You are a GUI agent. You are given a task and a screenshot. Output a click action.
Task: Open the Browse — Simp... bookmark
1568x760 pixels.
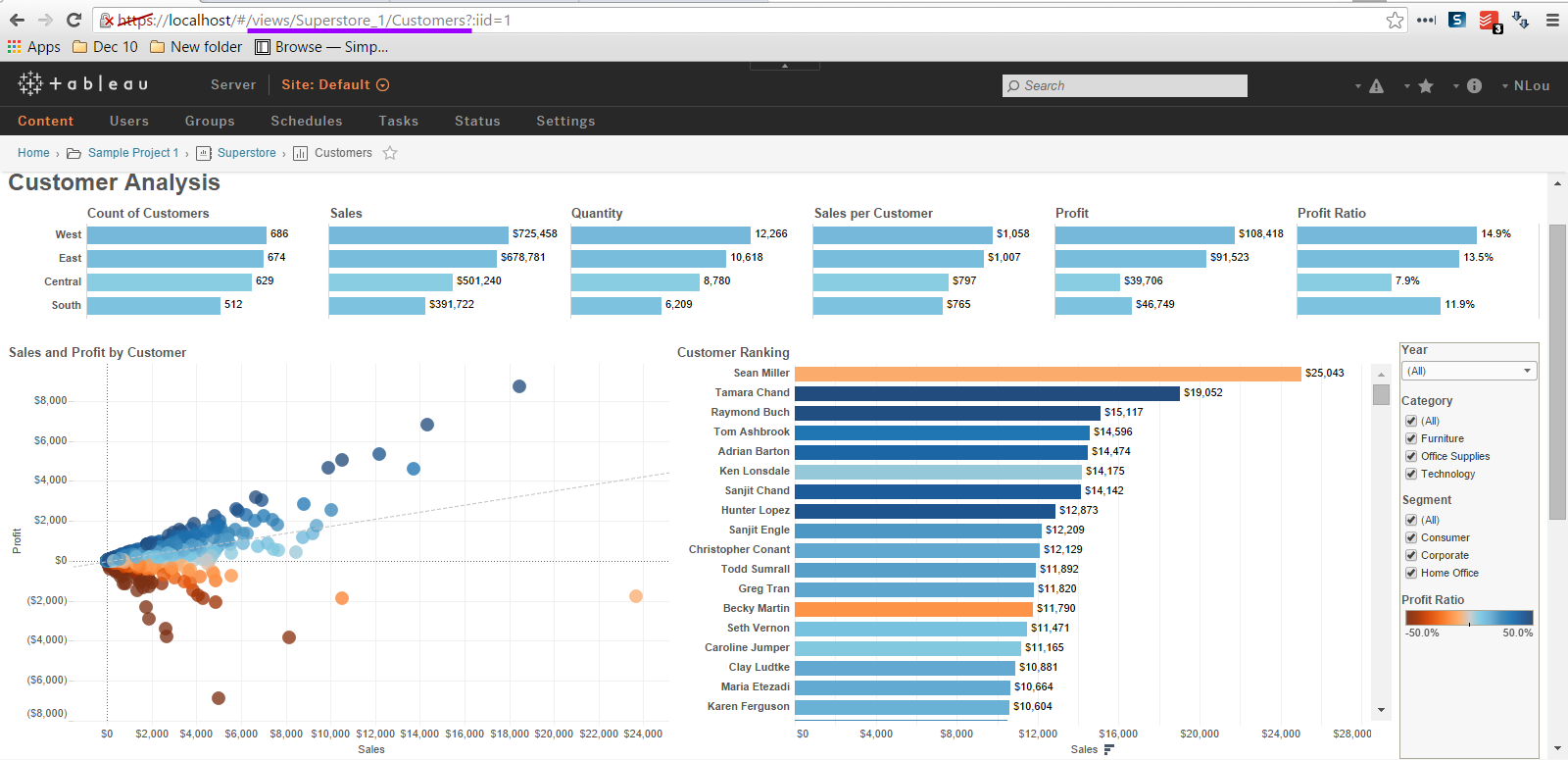[321, 47]
